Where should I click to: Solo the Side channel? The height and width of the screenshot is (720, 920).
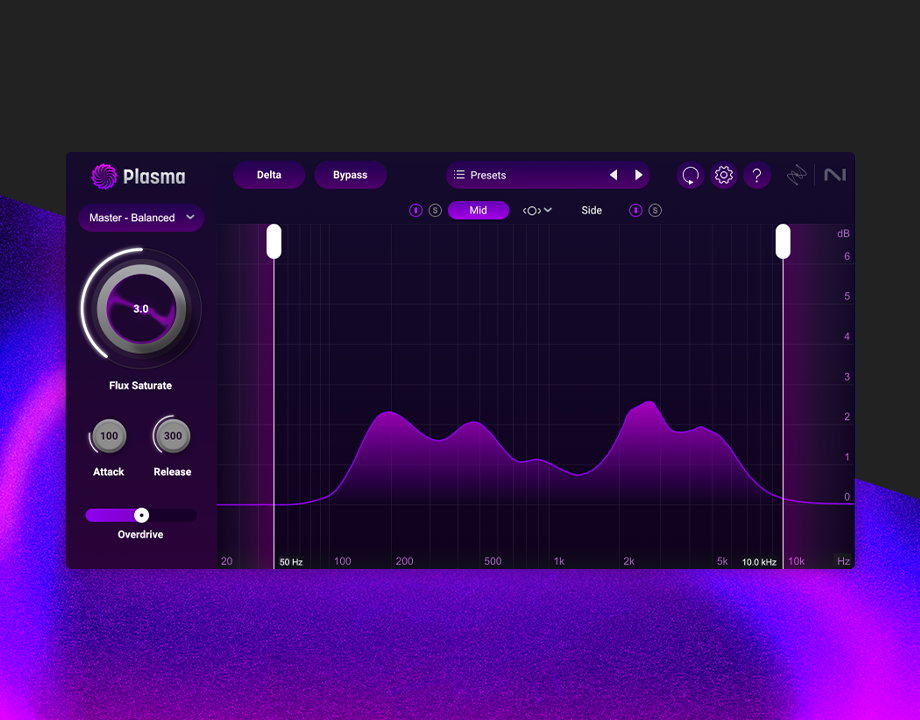pyautogui.click(x=655, y=211)
